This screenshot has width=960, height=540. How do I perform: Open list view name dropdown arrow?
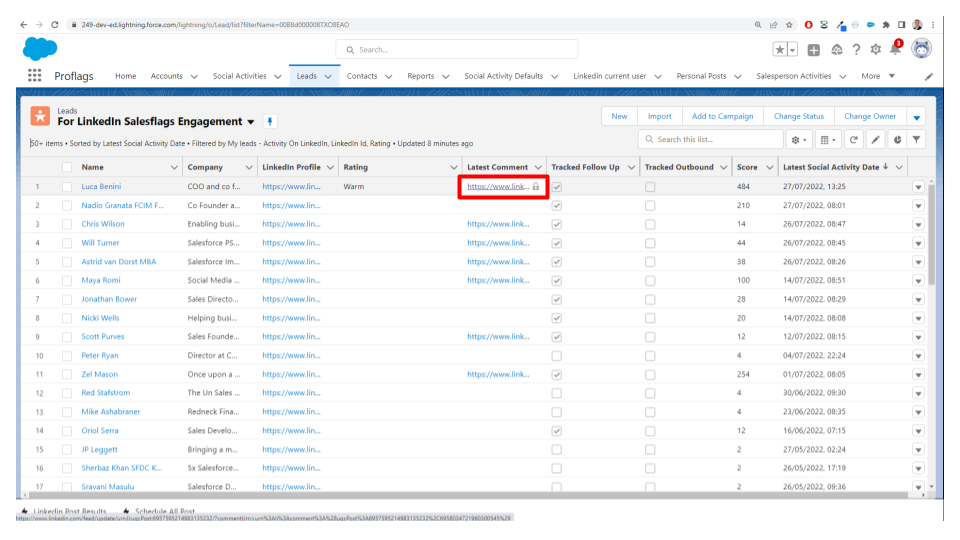pyautogui.click(x=251, y=122)
